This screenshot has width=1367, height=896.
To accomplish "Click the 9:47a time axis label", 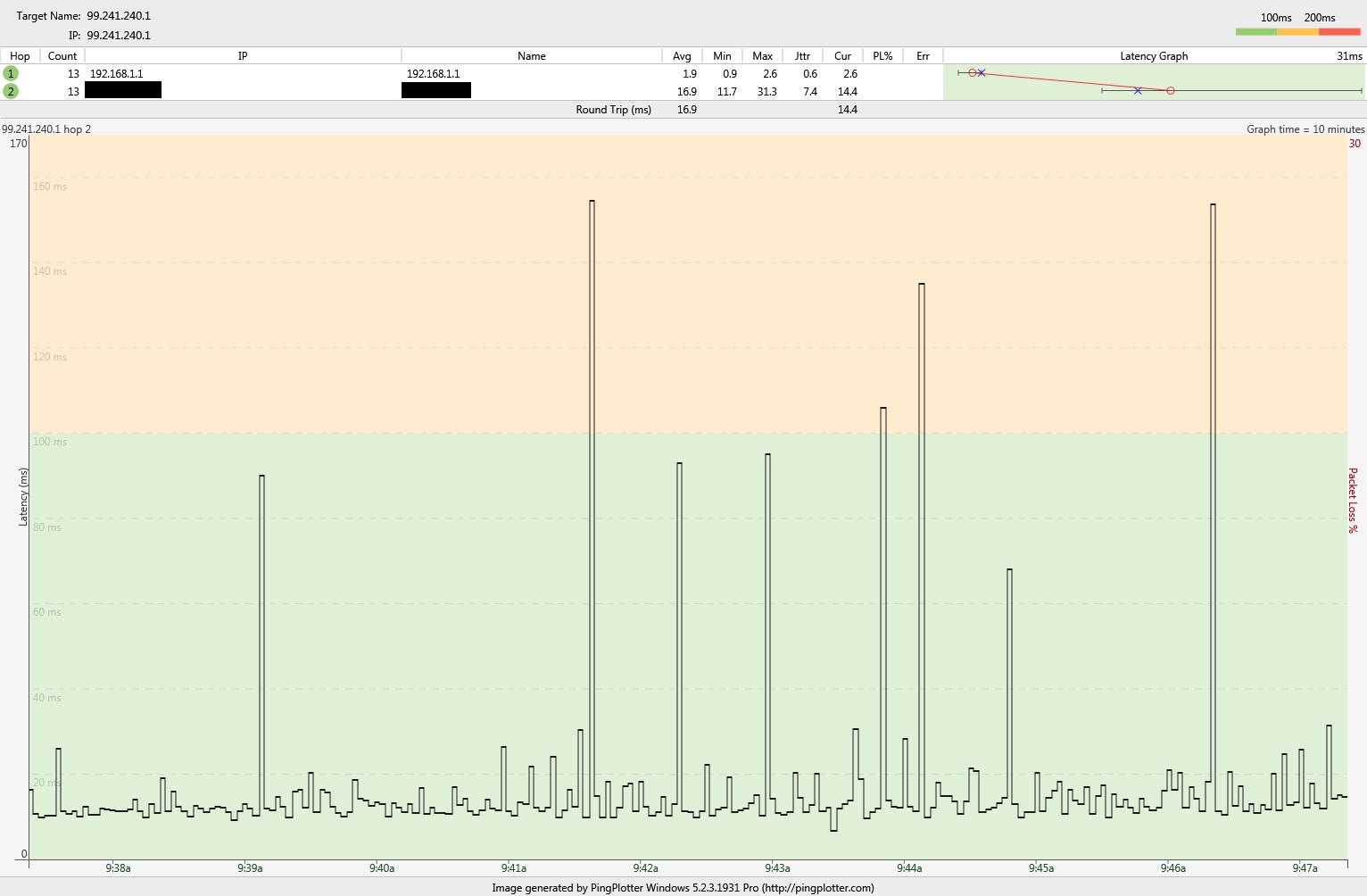I will tap(1305, 868).
